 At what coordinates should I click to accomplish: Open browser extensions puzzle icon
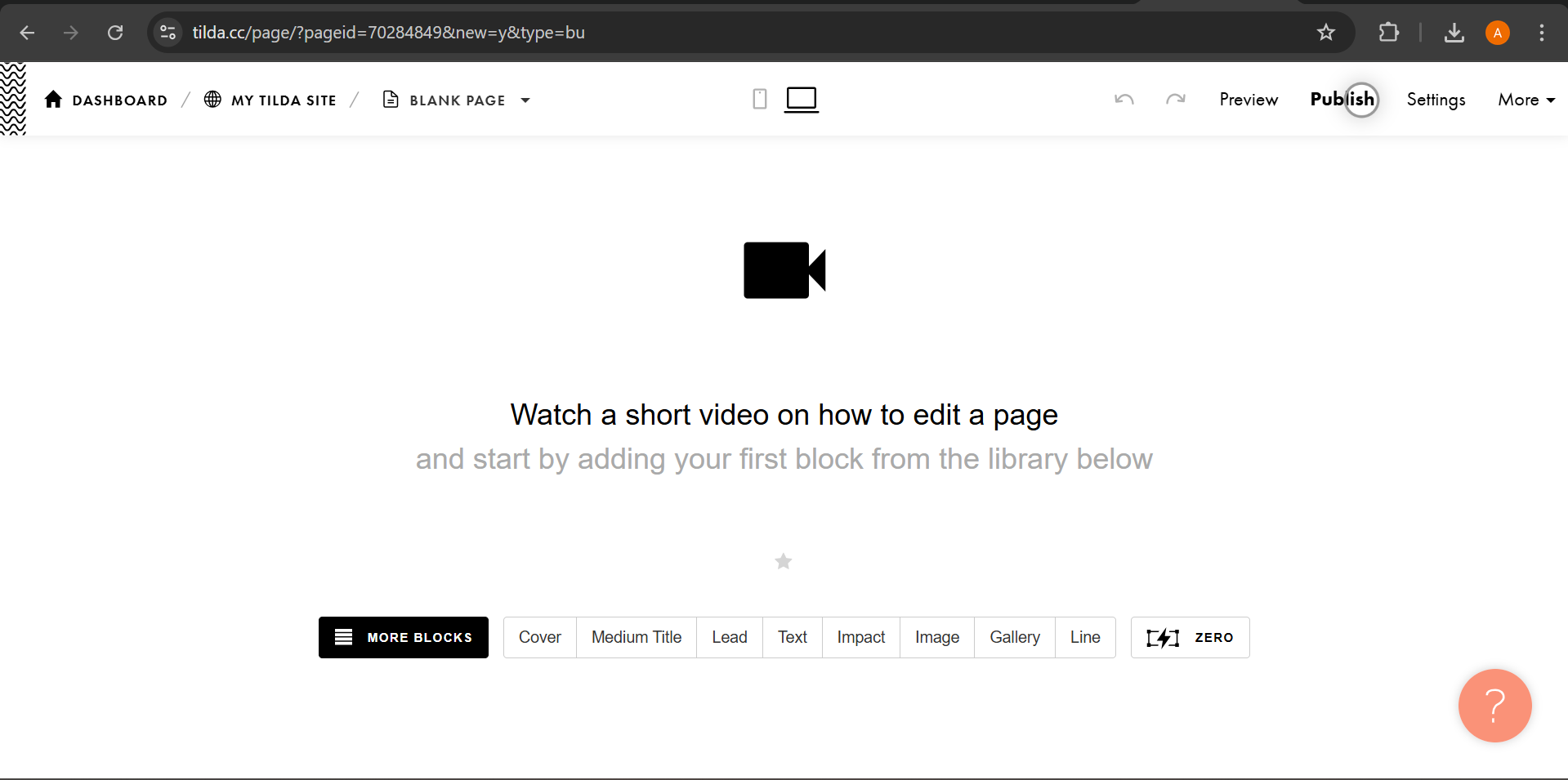[1389, 33]
